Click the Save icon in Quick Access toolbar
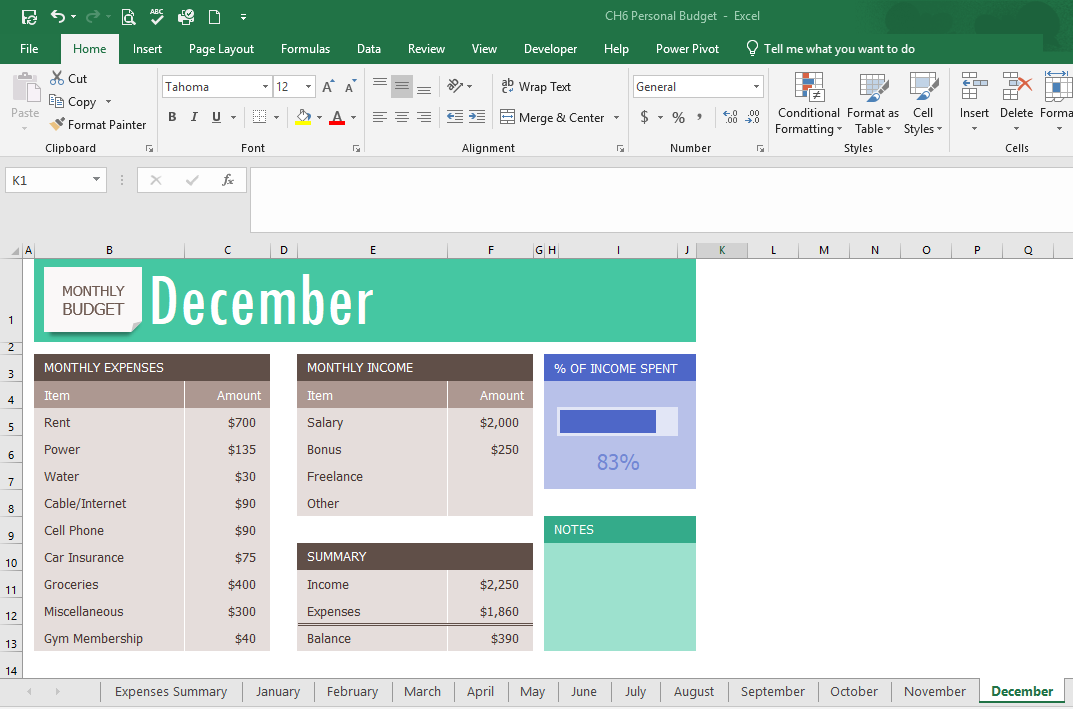 (29, 16)
